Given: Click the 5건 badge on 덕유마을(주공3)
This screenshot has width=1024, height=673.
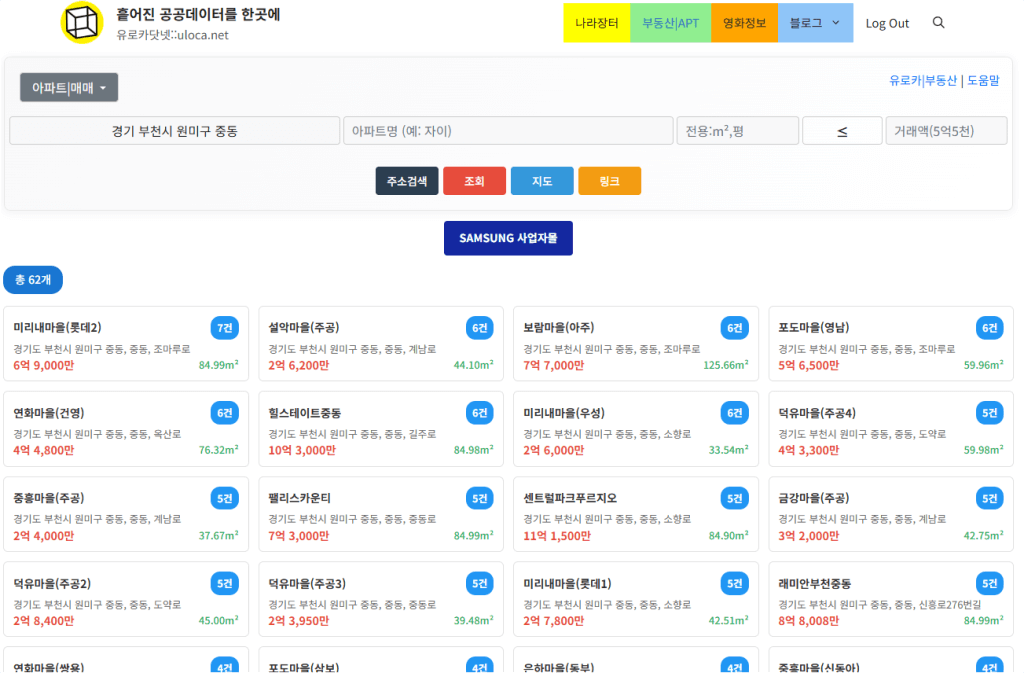Looking at the screenshot, I should (479, 583).
